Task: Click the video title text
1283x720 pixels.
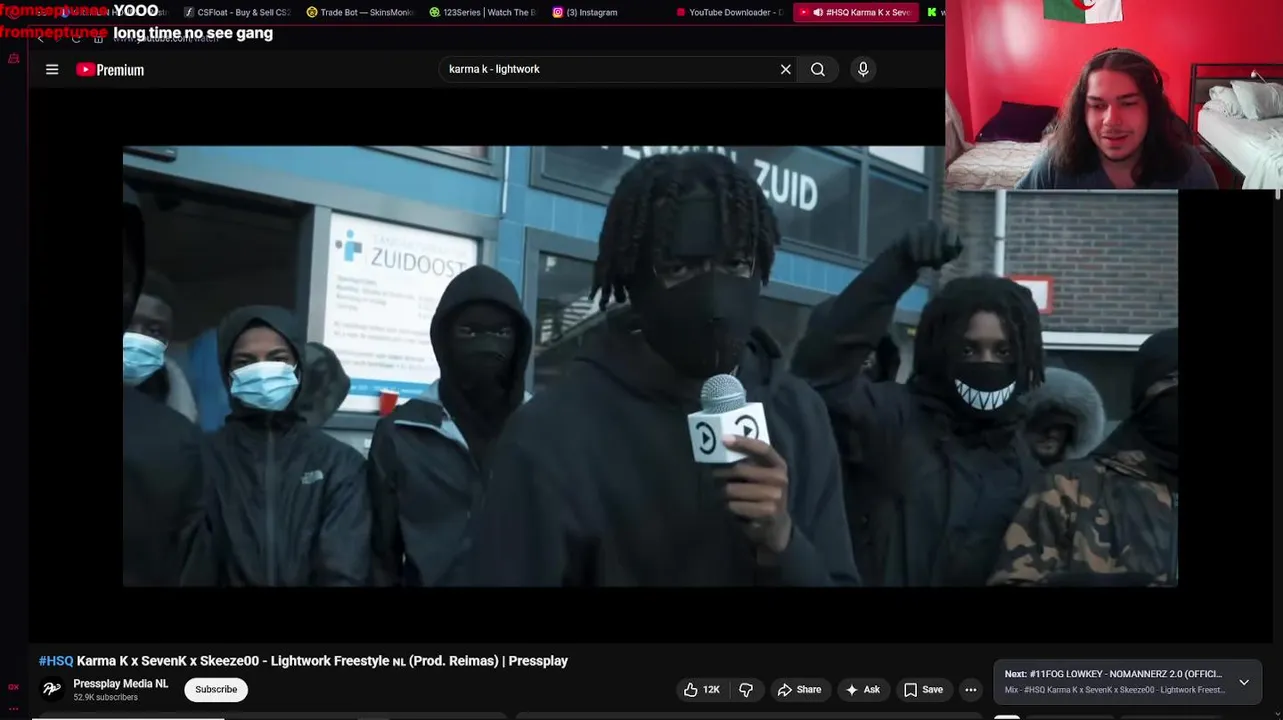Action: 322,661
